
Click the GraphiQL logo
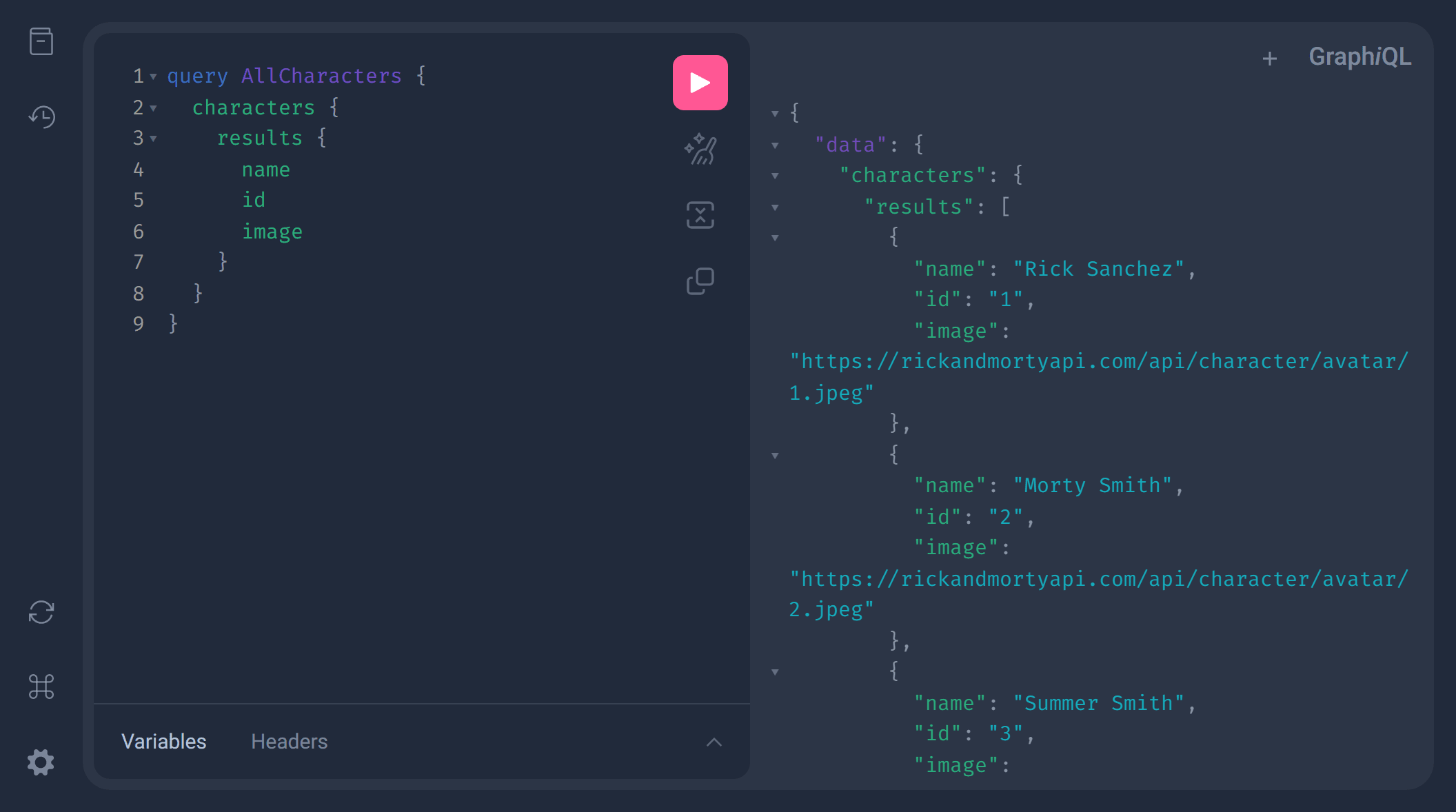tap(1359, 58)
